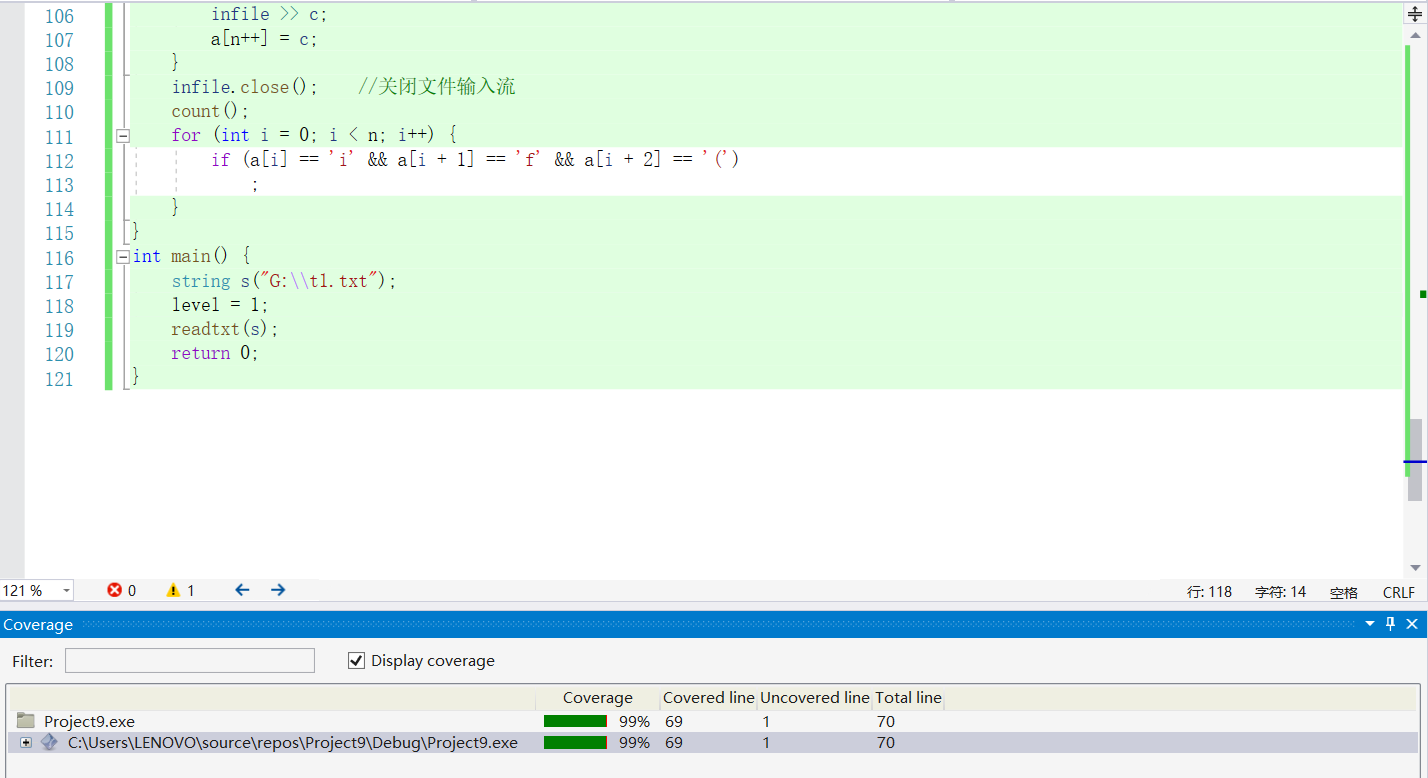The width and height of the screenshot is (1428, 778).
Task: Click the Filter input field
Action: (190, 660)
